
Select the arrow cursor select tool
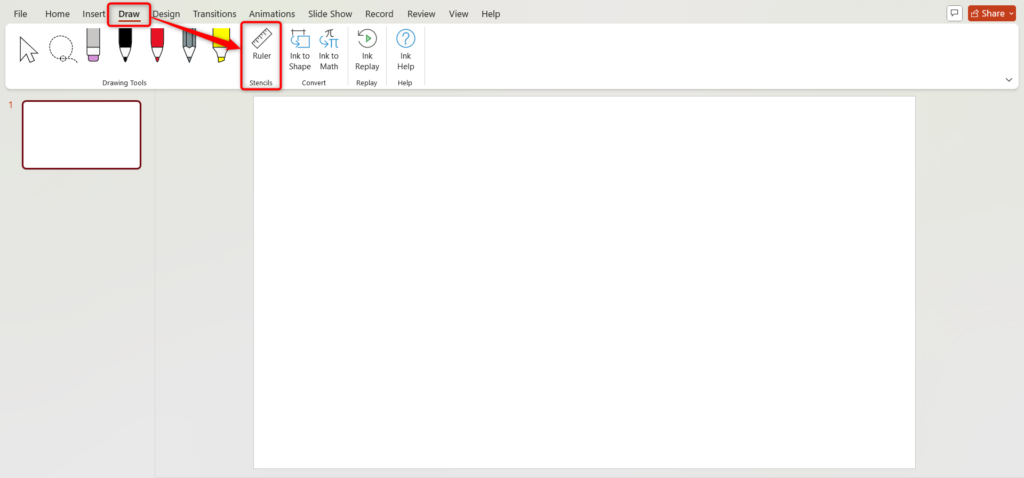click(x=29, y=48)
